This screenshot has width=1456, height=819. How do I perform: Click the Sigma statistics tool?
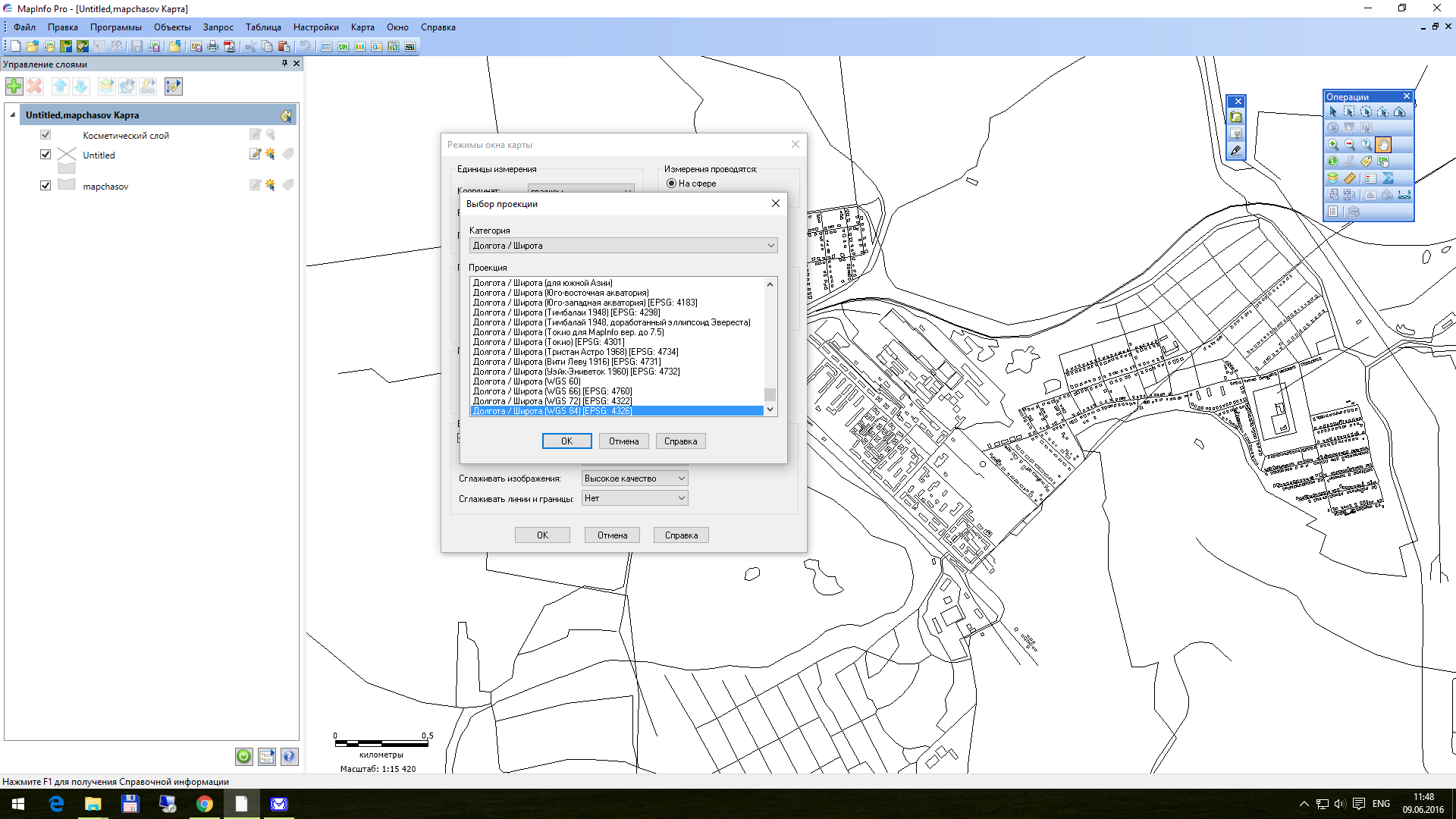point(1388,178)
